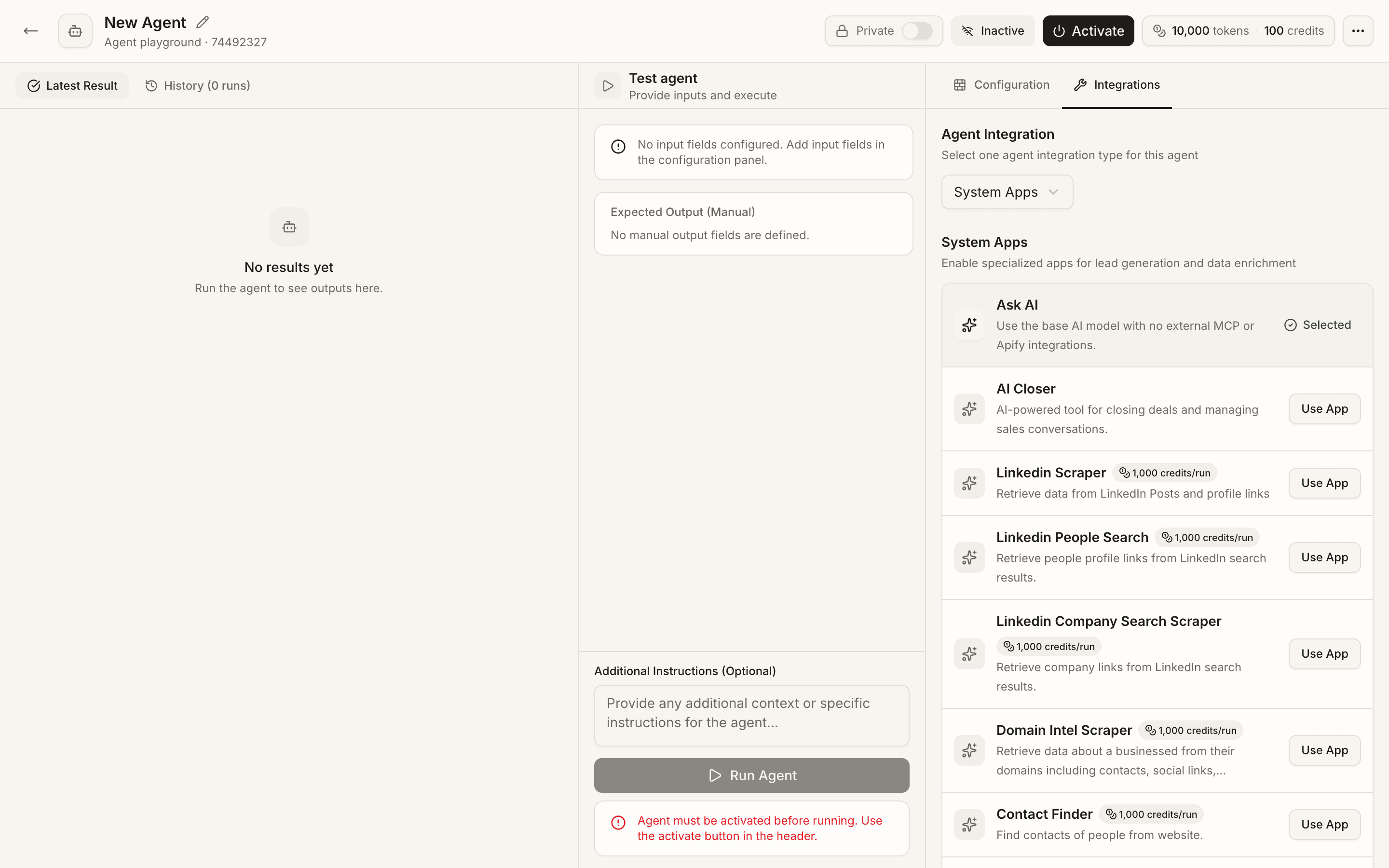
Task: Go back with the left arrow icon
Action: coord(30,31)
